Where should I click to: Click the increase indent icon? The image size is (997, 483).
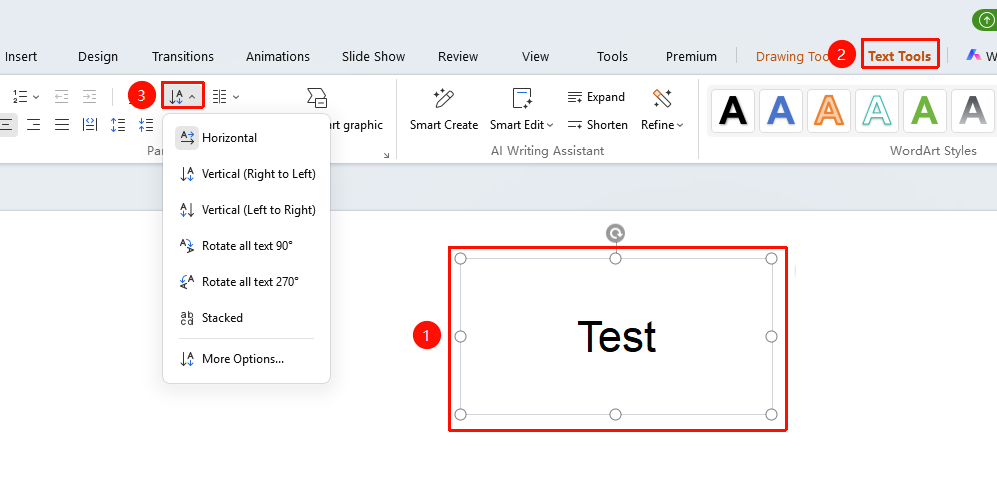click(90, 97)
